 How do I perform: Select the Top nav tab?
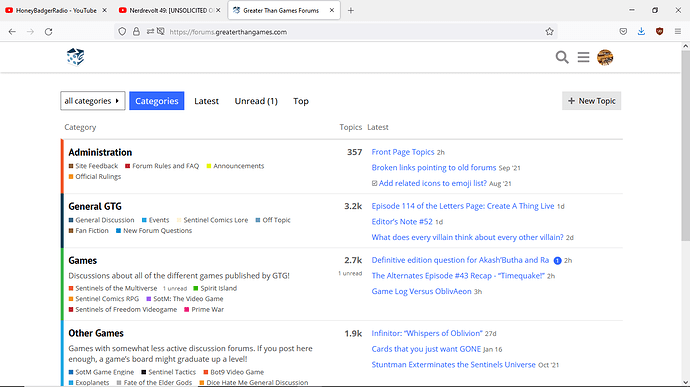coord(301,101)
